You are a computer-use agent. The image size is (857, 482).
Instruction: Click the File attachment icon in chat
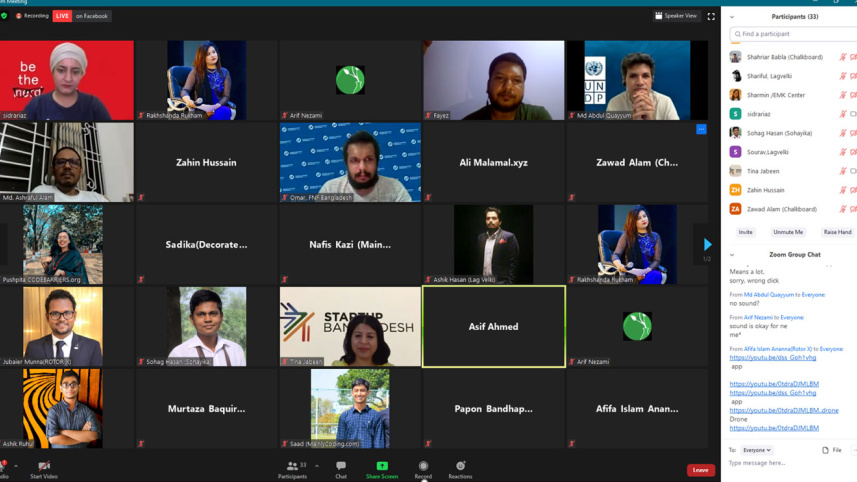[x=831, y=450]
